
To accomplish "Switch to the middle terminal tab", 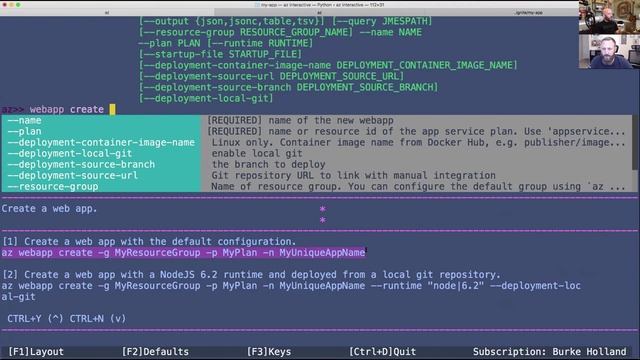I will (320, 13).
